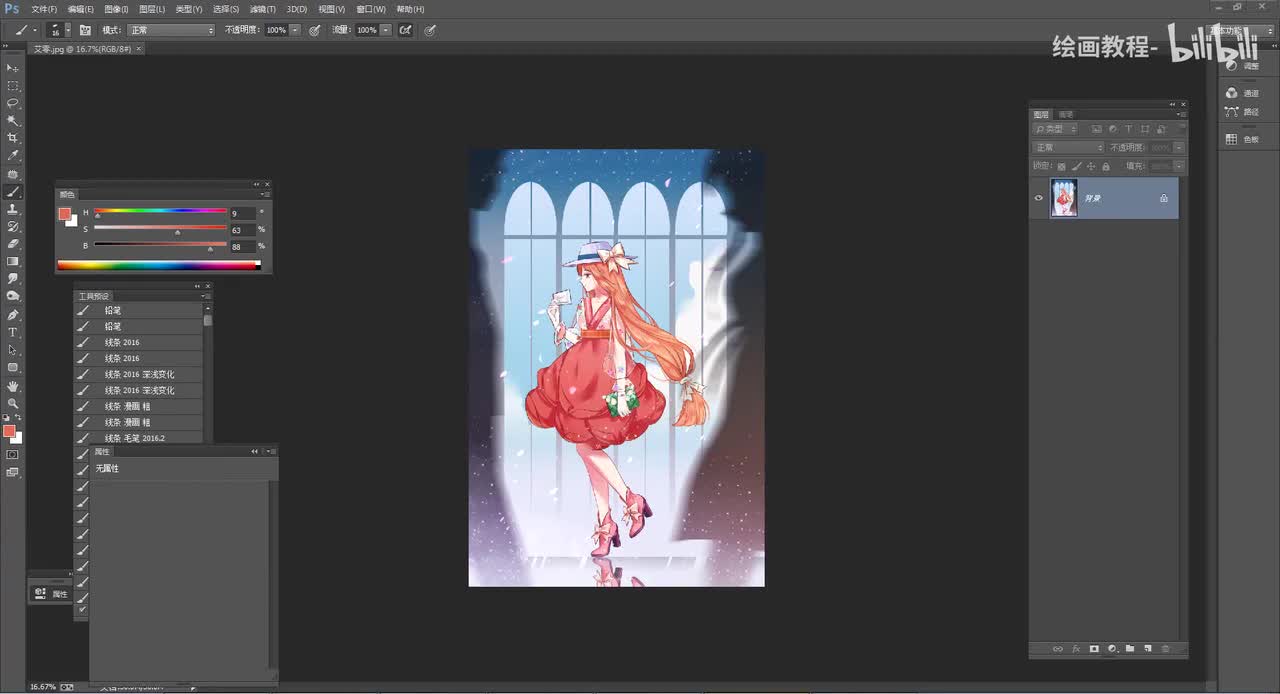
Task: Select the Smudge tool
Action: [13, 279]
